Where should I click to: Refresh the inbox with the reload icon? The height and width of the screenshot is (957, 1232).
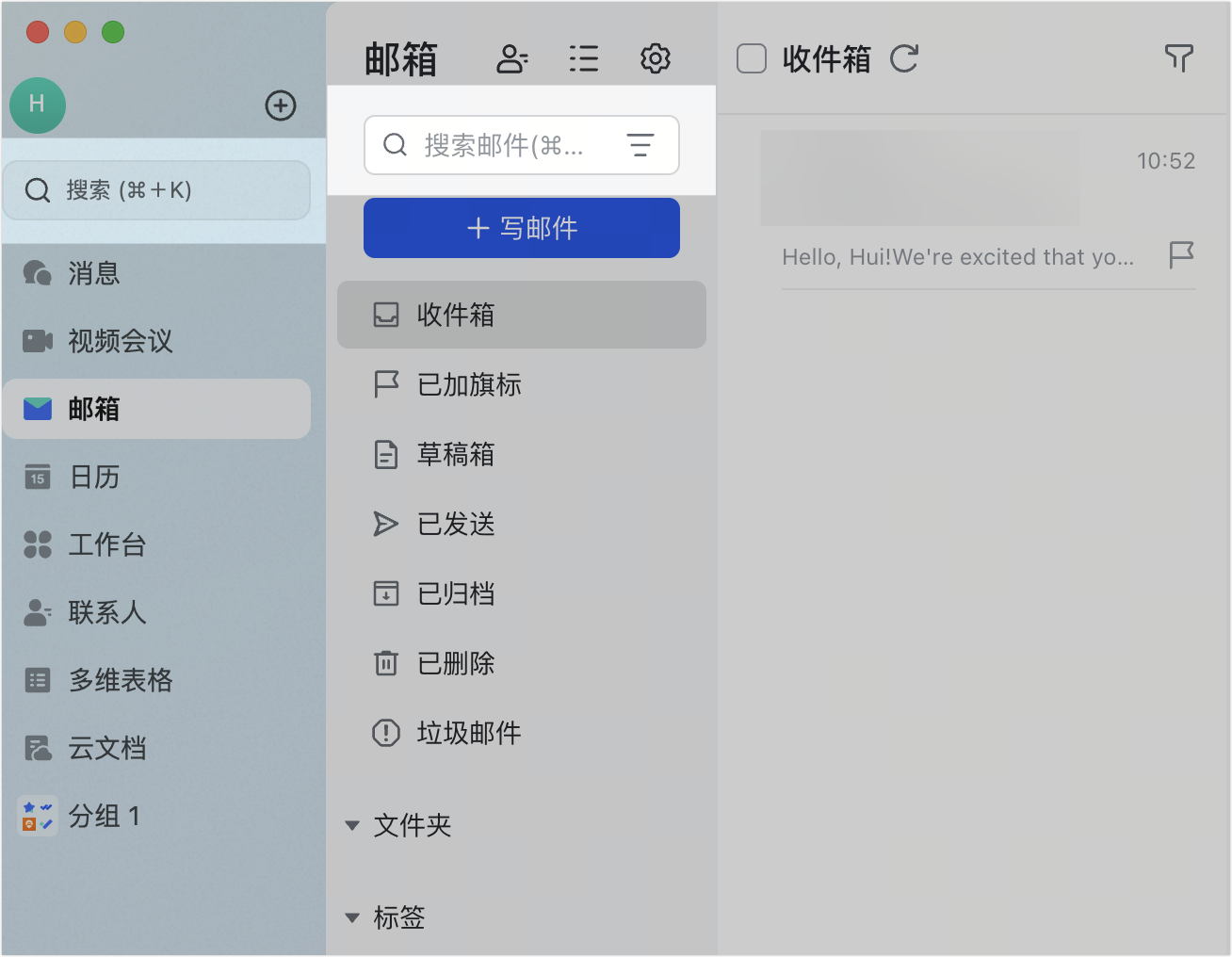[x=904, y=58]
